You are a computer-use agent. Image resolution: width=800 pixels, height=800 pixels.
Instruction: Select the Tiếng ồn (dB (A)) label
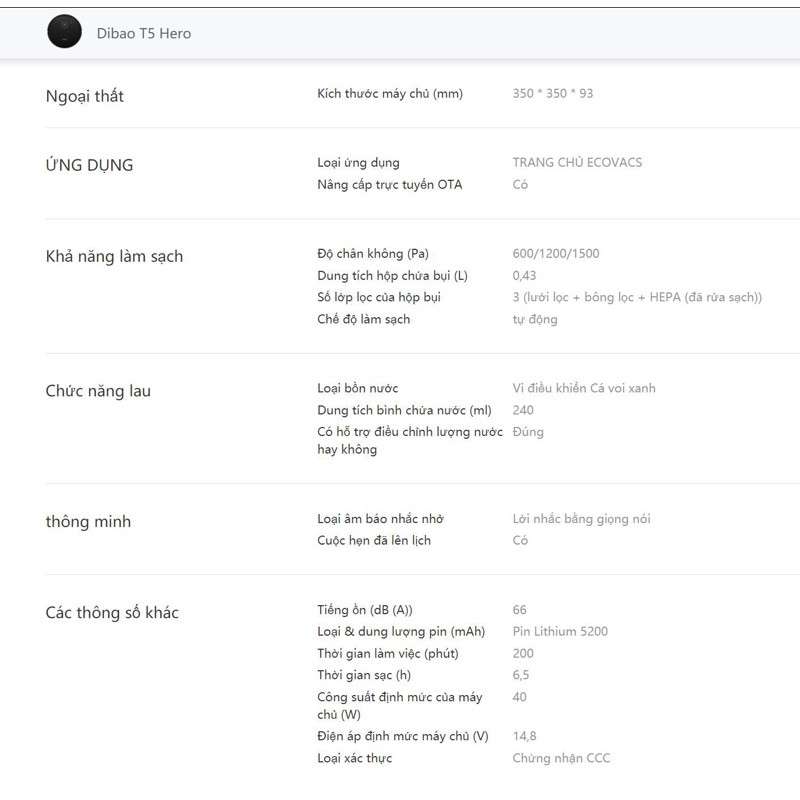tap(364, 610)
